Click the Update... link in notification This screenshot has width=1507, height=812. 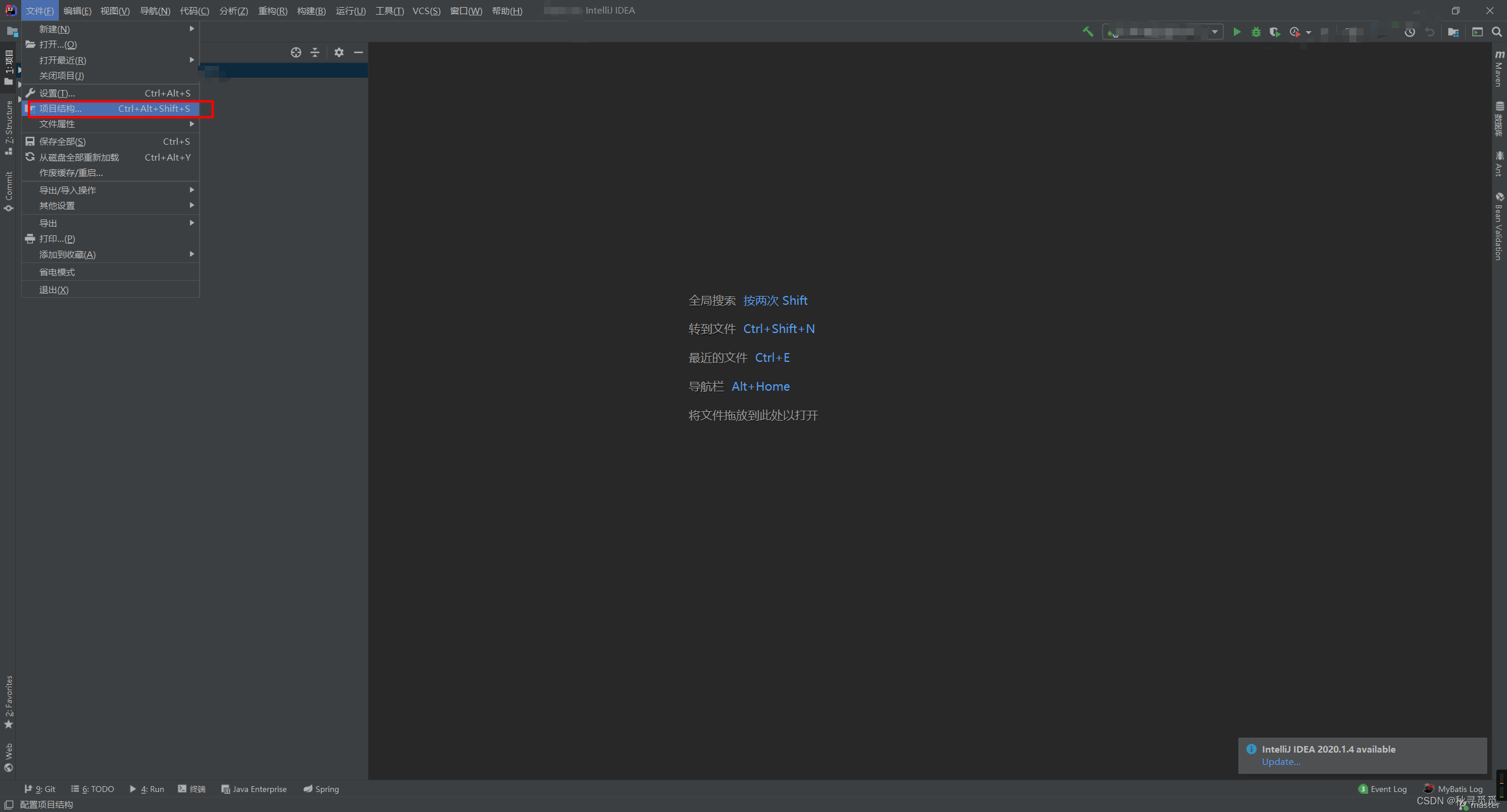(1281, 761)
